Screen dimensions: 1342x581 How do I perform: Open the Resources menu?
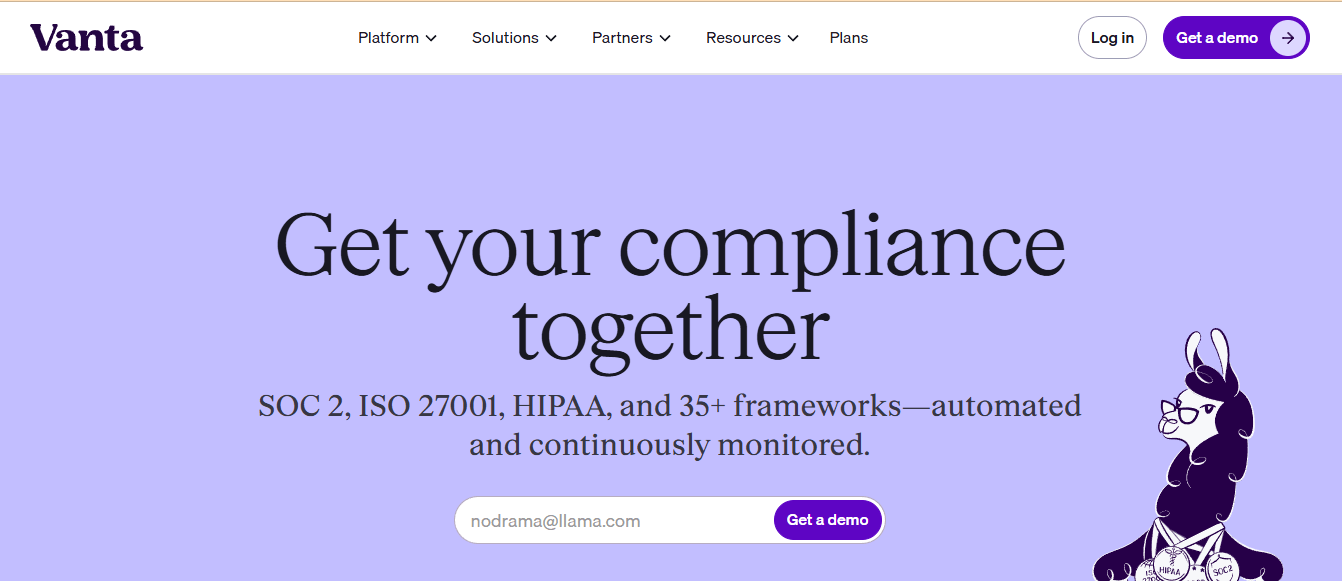(x=753, y=38)
